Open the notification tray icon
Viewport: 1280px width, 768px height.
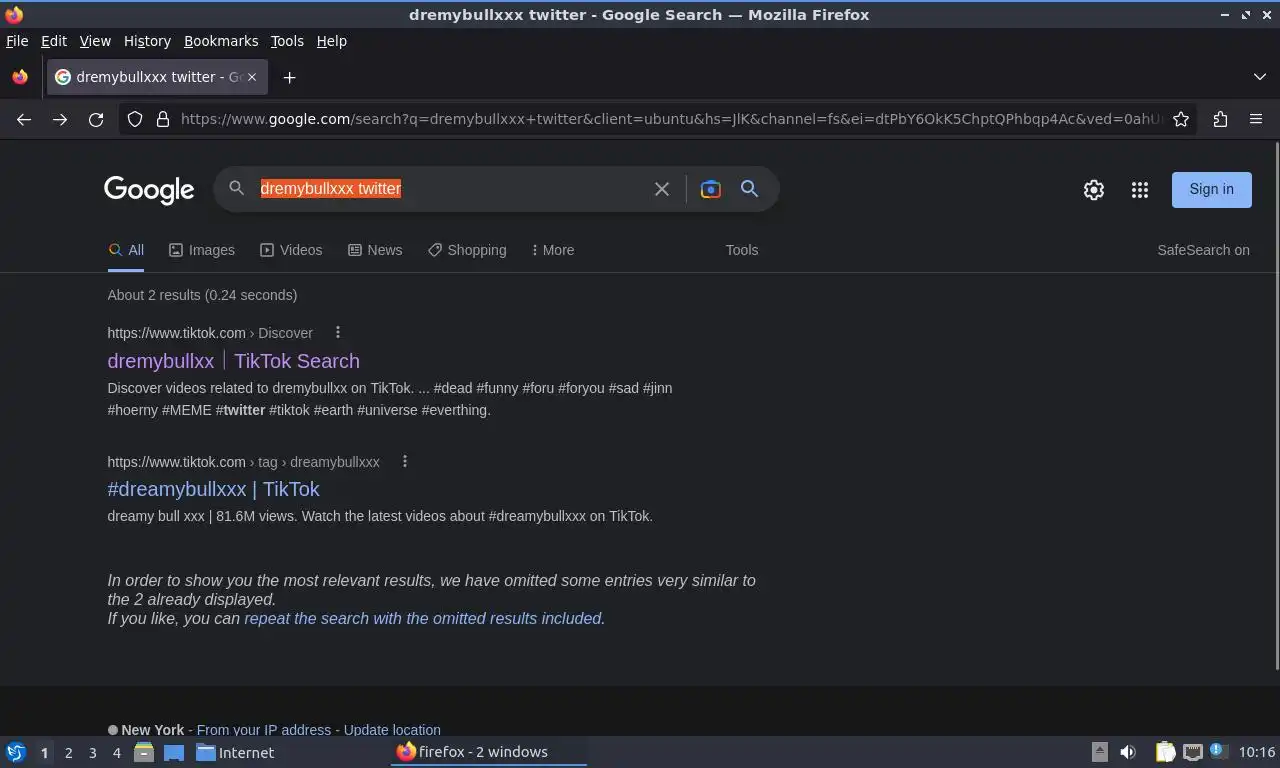1217,751
